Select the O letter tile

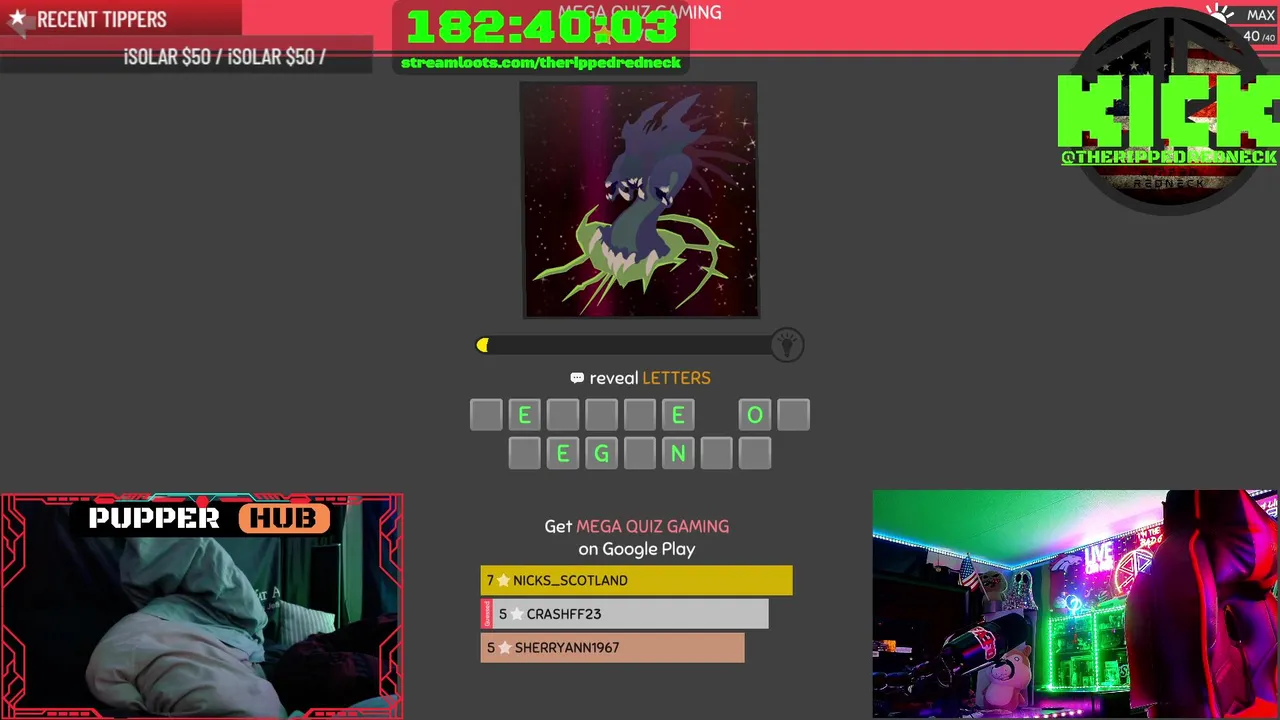coord(755,415)
